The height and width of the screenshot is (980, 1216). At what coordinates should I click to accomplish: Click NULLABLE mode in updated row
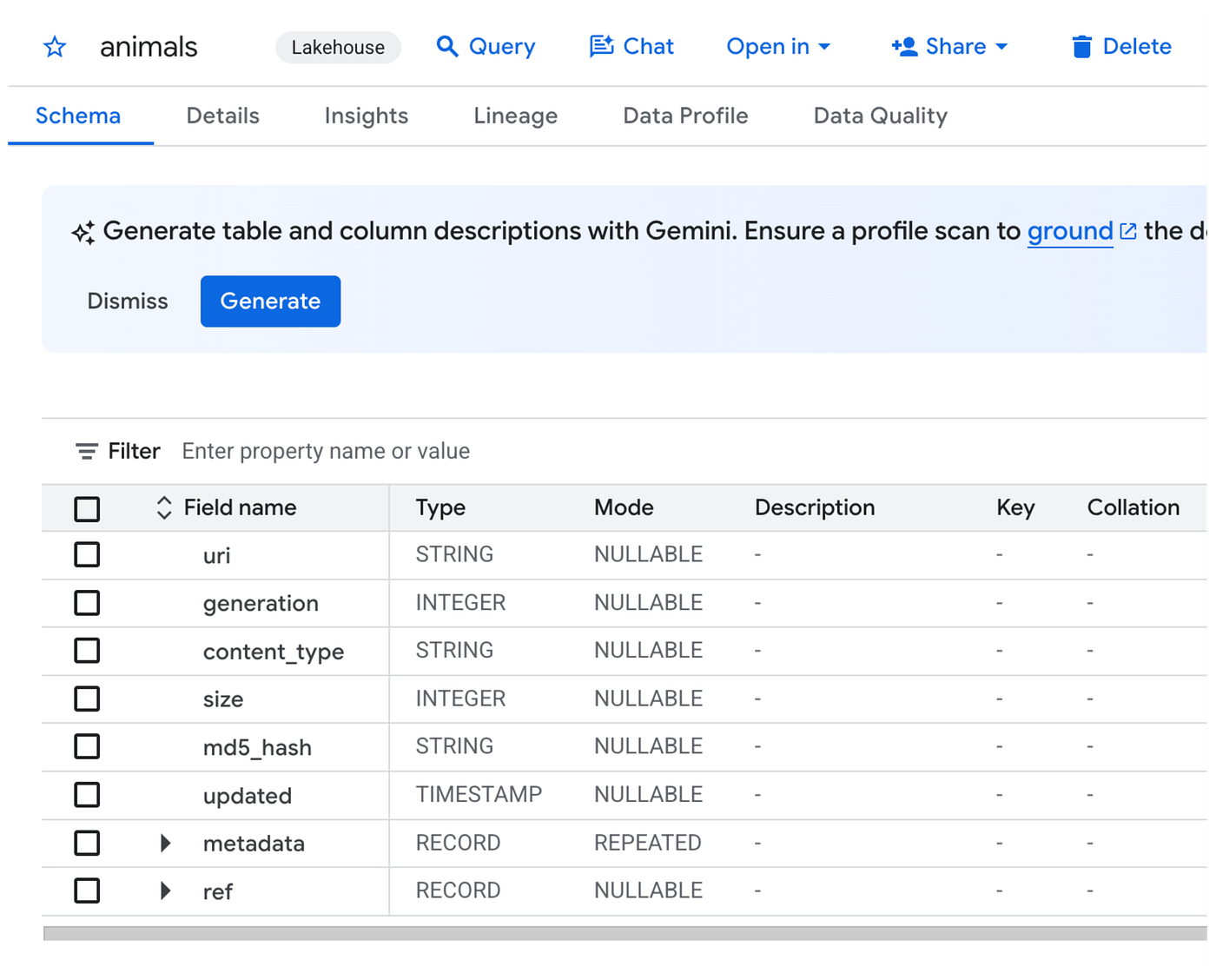[x=648, y=794]
